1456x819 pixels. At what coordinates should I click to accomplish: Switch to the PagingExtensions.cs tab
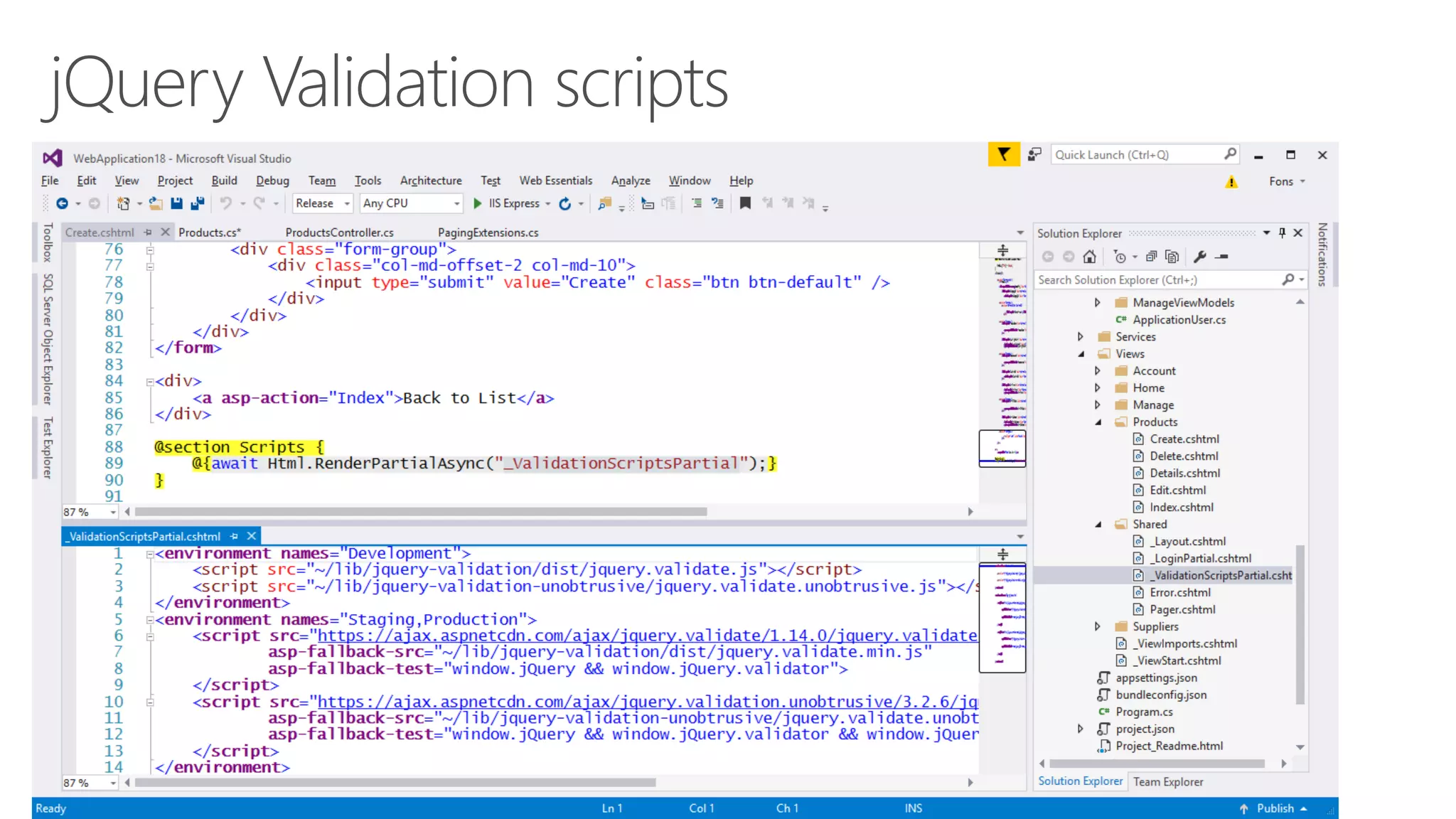pos(488,232)
